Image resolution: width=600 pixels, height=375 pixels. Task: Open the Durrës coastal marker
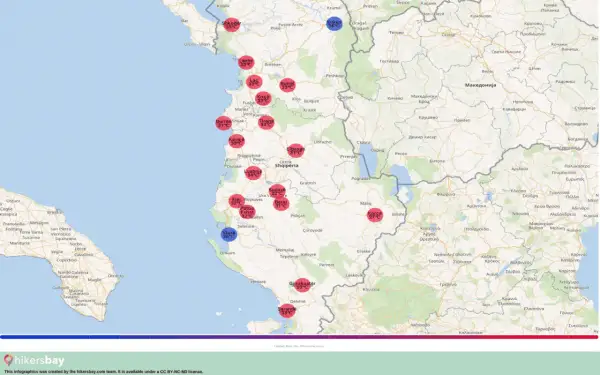(x=223, y=123)
